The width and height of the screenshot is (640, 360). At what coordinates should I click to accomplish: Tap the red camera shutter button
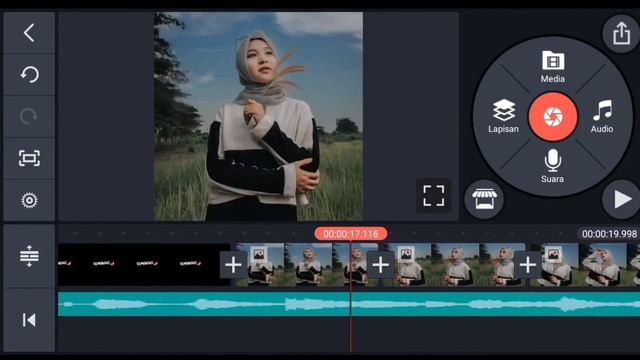point(553,117)
